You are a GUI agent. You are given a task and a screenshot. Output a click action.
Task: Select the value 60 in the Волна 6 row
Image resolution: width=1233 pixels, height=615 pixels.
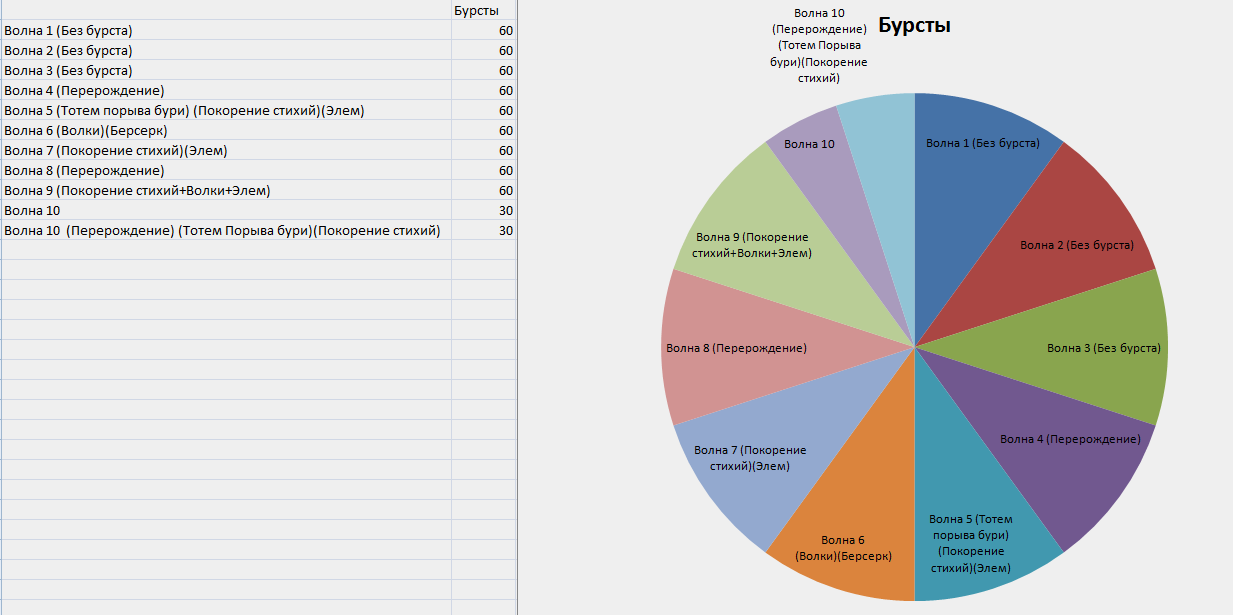coord(484,130)
